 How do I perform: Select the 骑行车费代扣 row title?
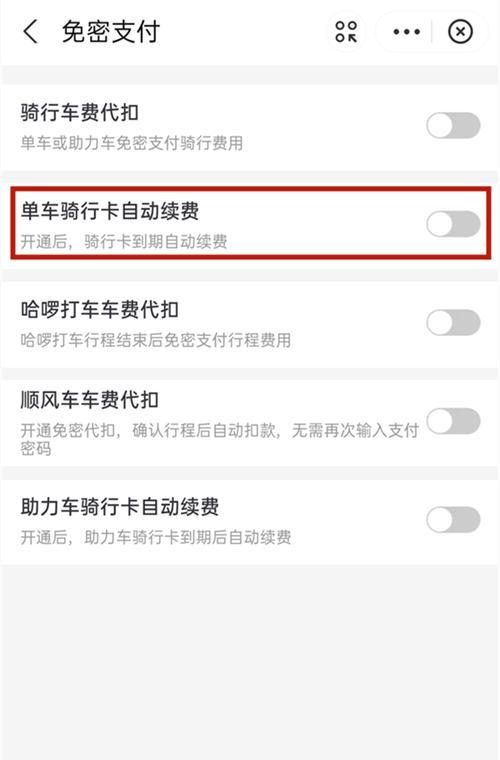[x=79, y=113]
